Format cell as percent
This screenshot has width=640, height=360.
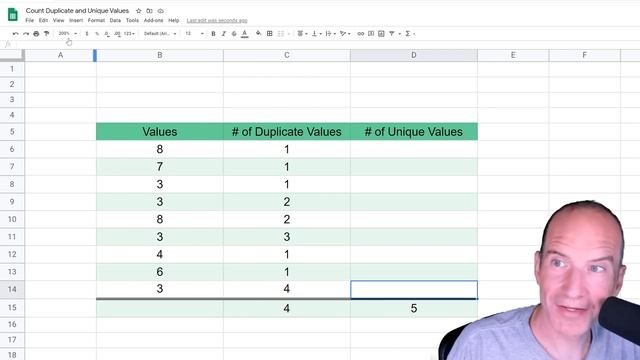(97, 33)
